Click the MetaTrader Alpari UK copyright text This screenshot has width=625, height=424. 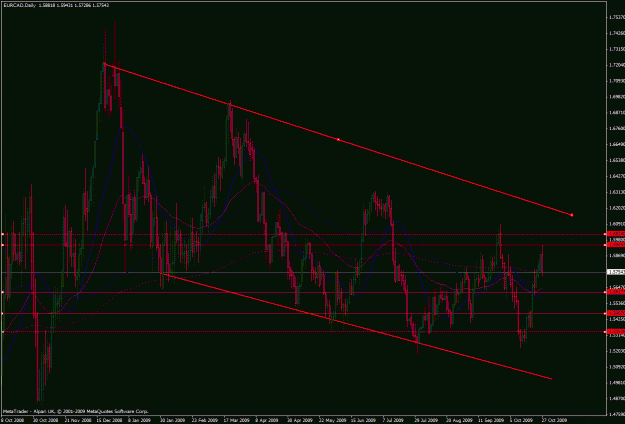point(76,411)
